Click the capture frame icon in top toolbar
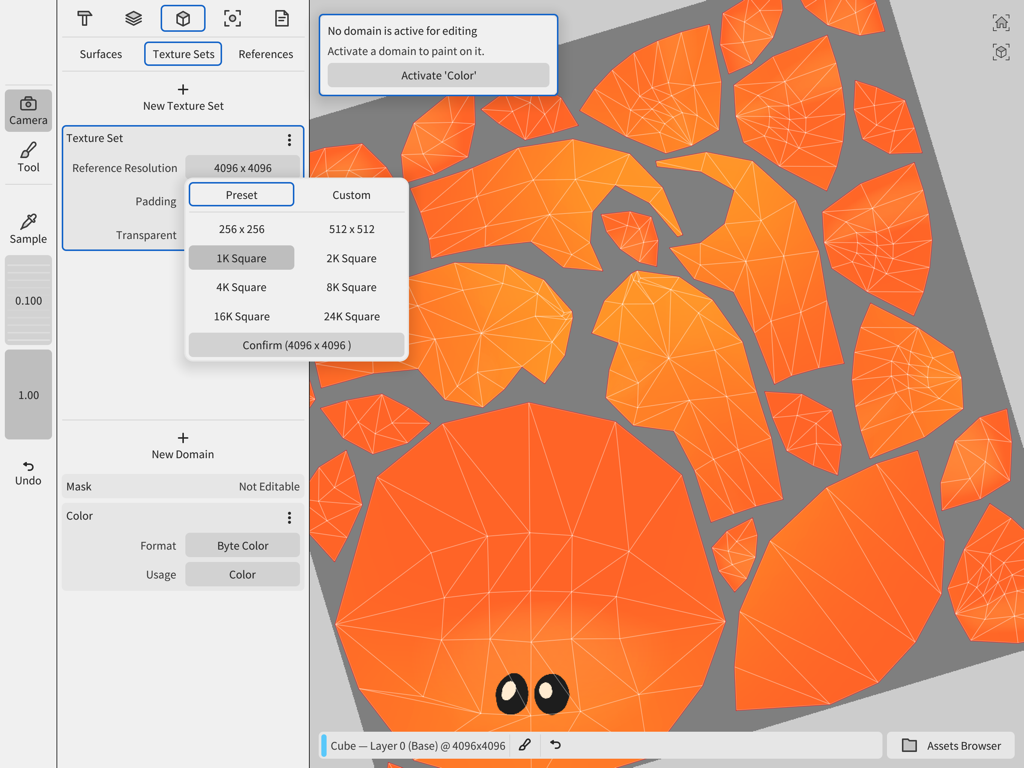 [232, 18]
